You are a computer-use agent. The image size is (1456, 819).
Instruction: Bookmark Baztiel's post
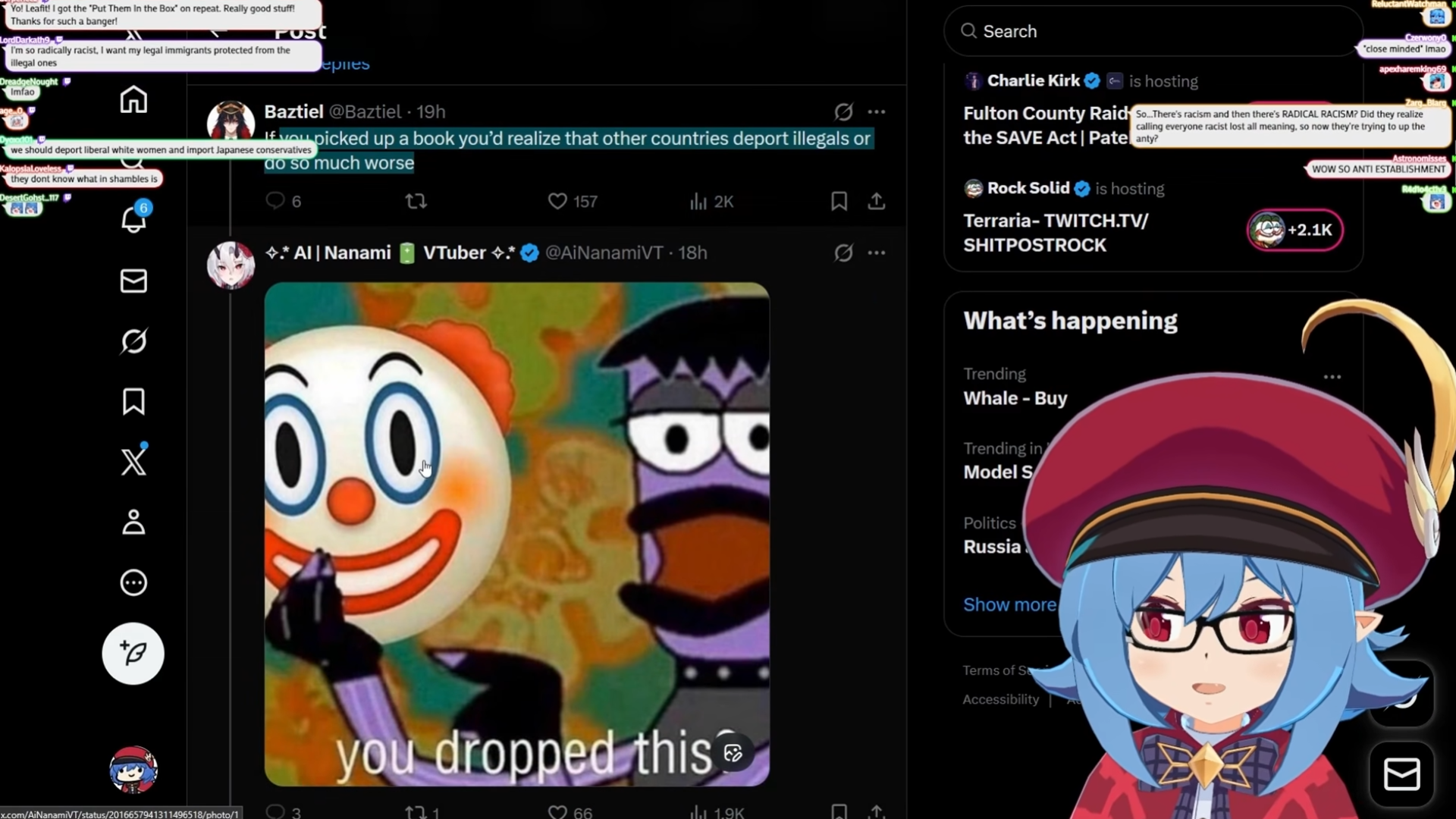pyautogui.click(x=839, y=201)
